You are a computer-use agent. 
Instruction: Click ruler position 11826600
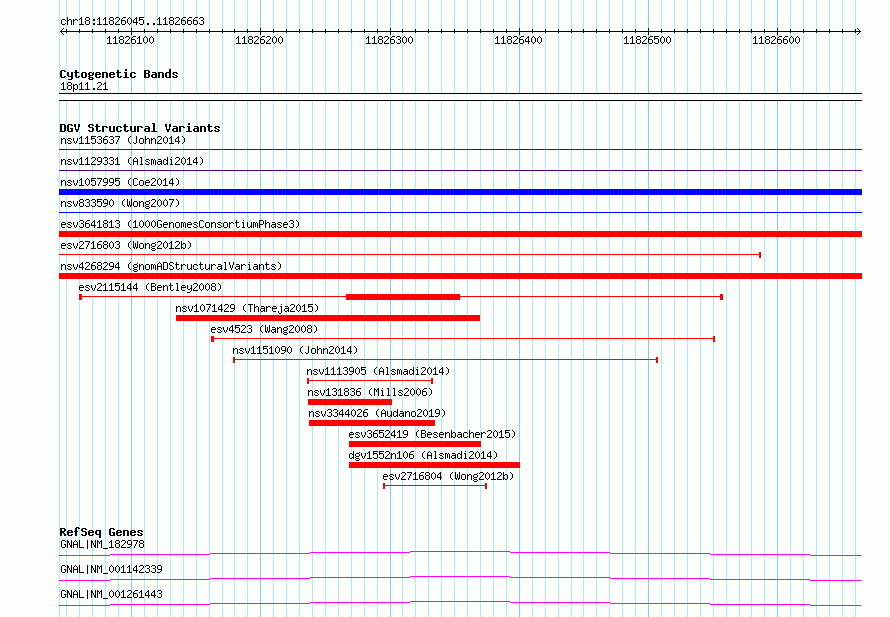[776, 40]
